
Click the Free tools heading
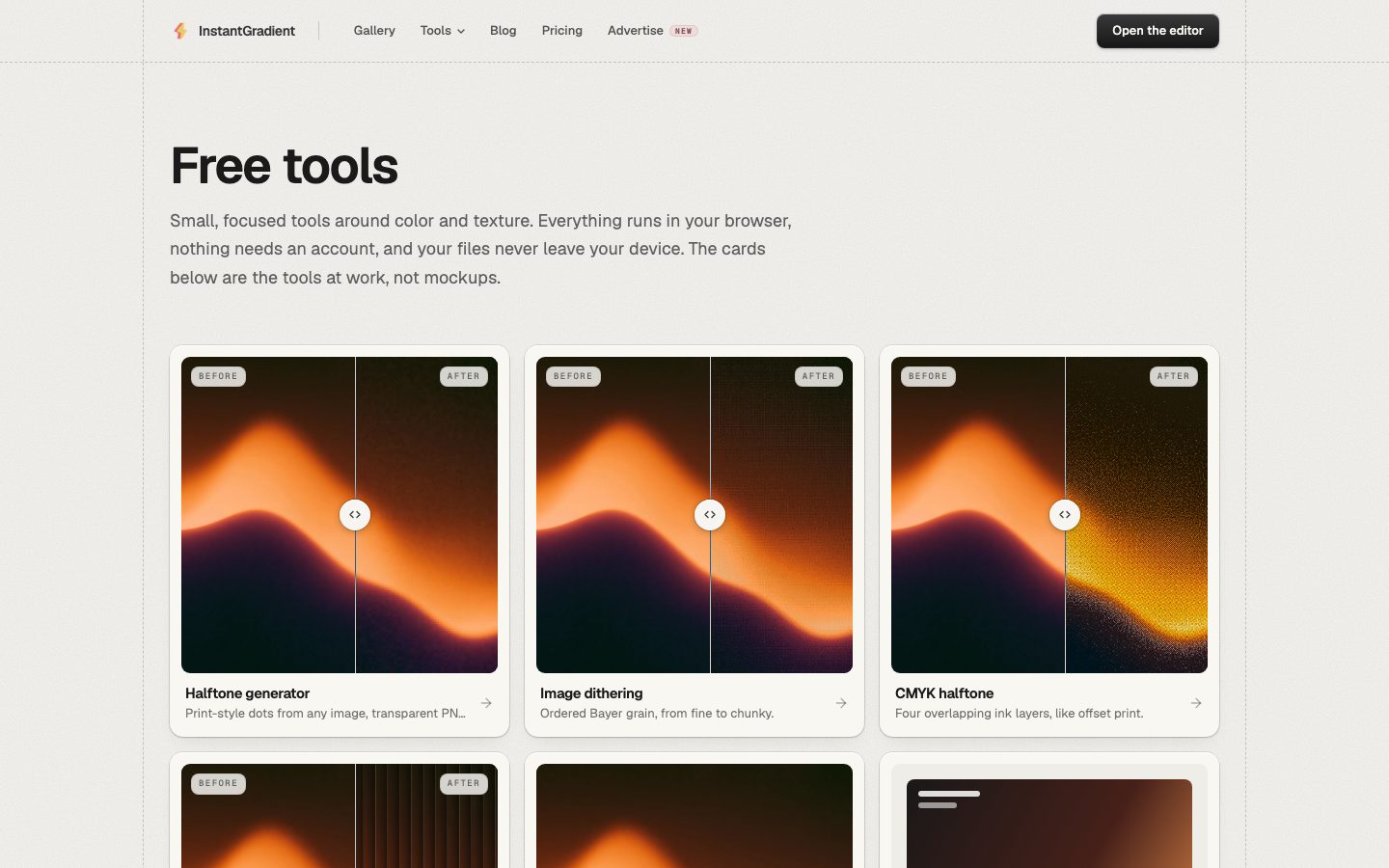(x=285, y=165)
